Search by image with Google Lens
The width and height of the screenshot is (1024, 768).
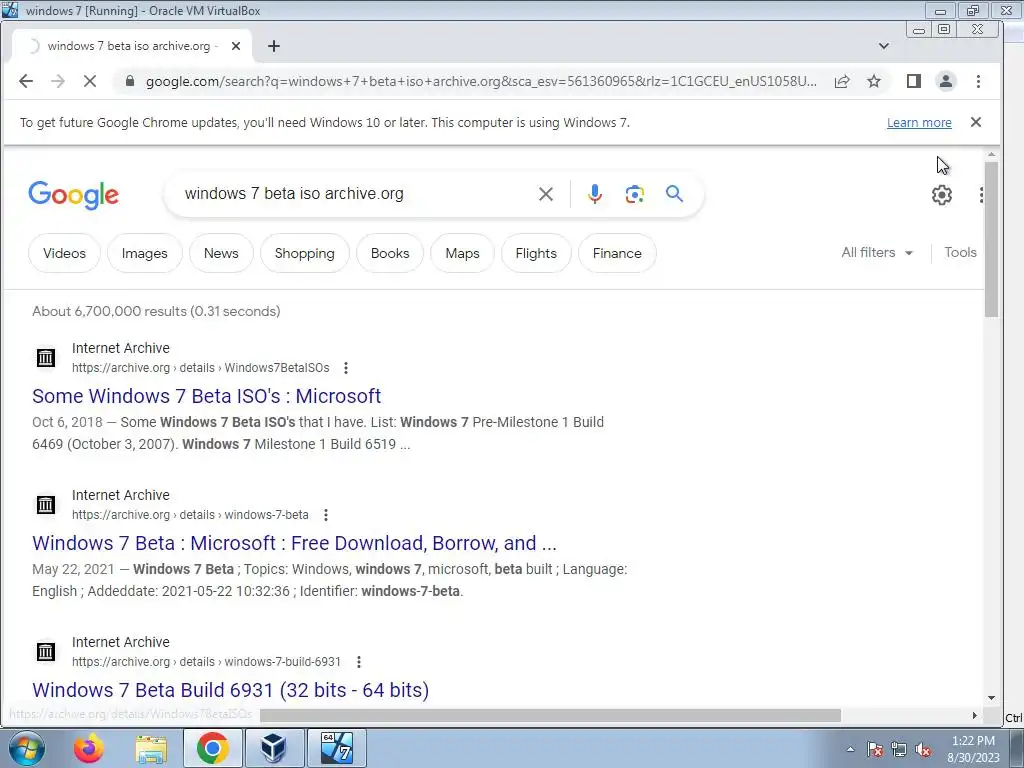[x=634, y=194]
